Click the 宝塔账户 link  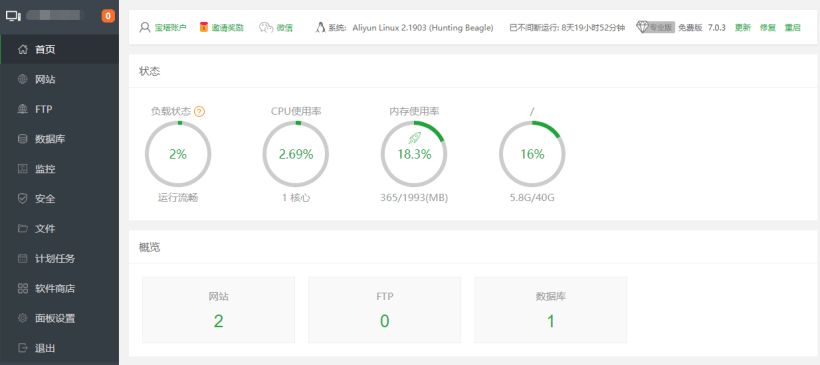(170, 28)
